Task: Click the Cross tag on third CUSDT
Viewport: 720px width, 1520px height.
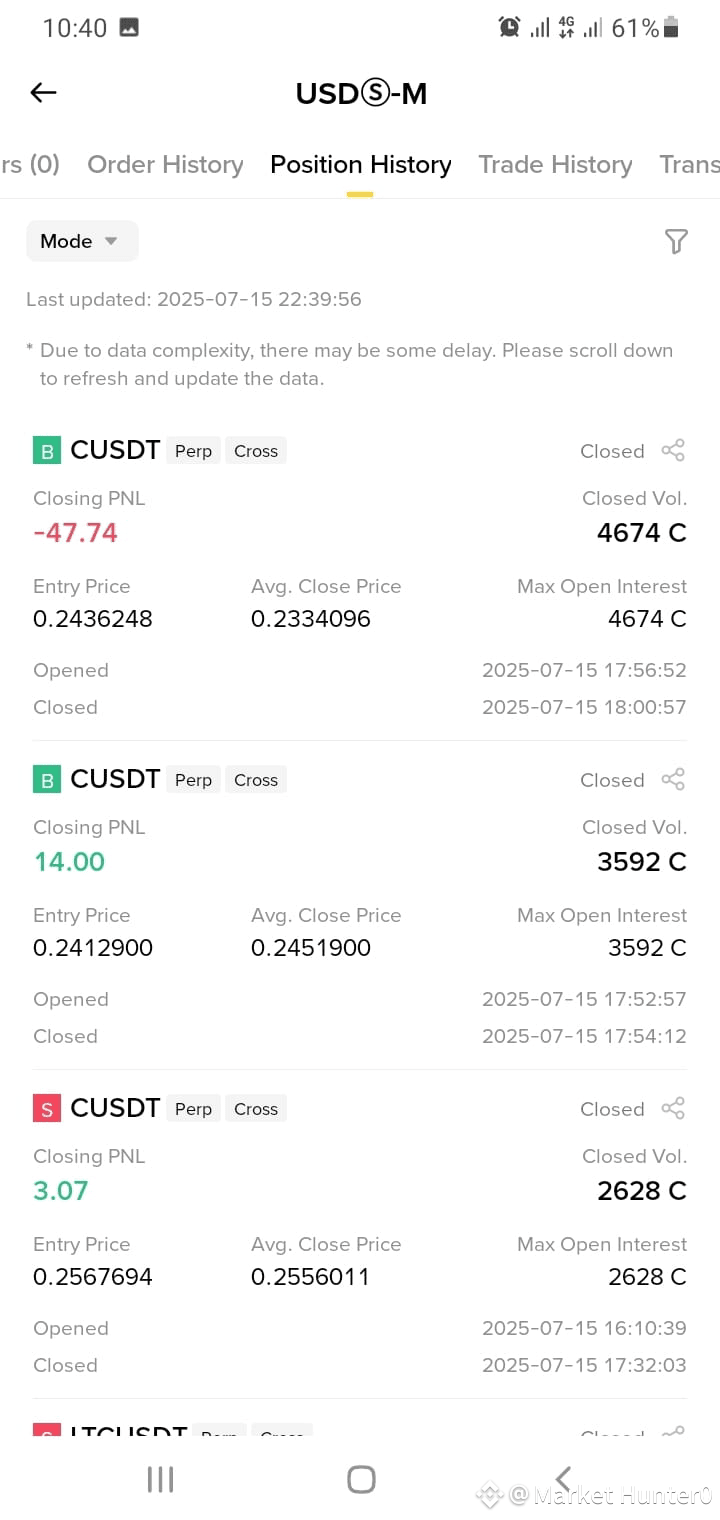Action: pyautogui.click(x=256, y=1109)
